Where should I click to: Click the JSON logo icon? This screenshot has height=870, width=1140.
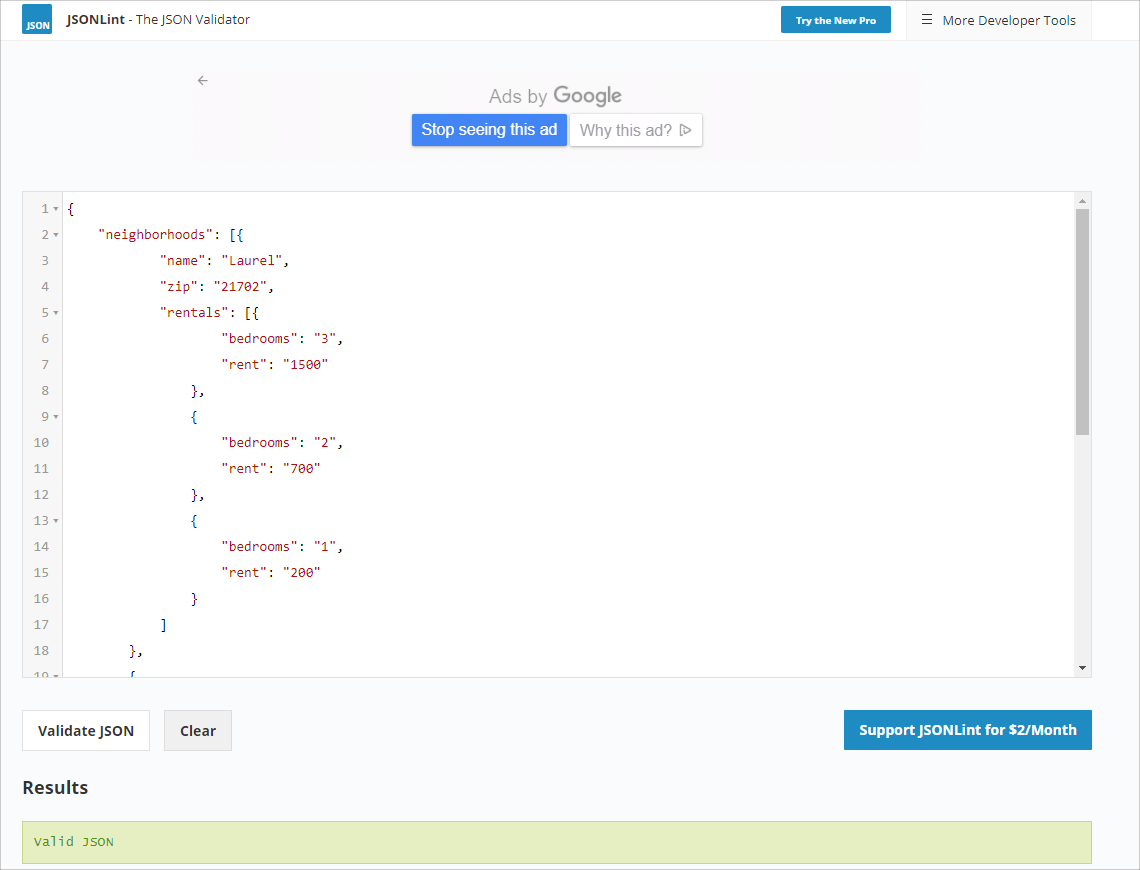(36, 20)
